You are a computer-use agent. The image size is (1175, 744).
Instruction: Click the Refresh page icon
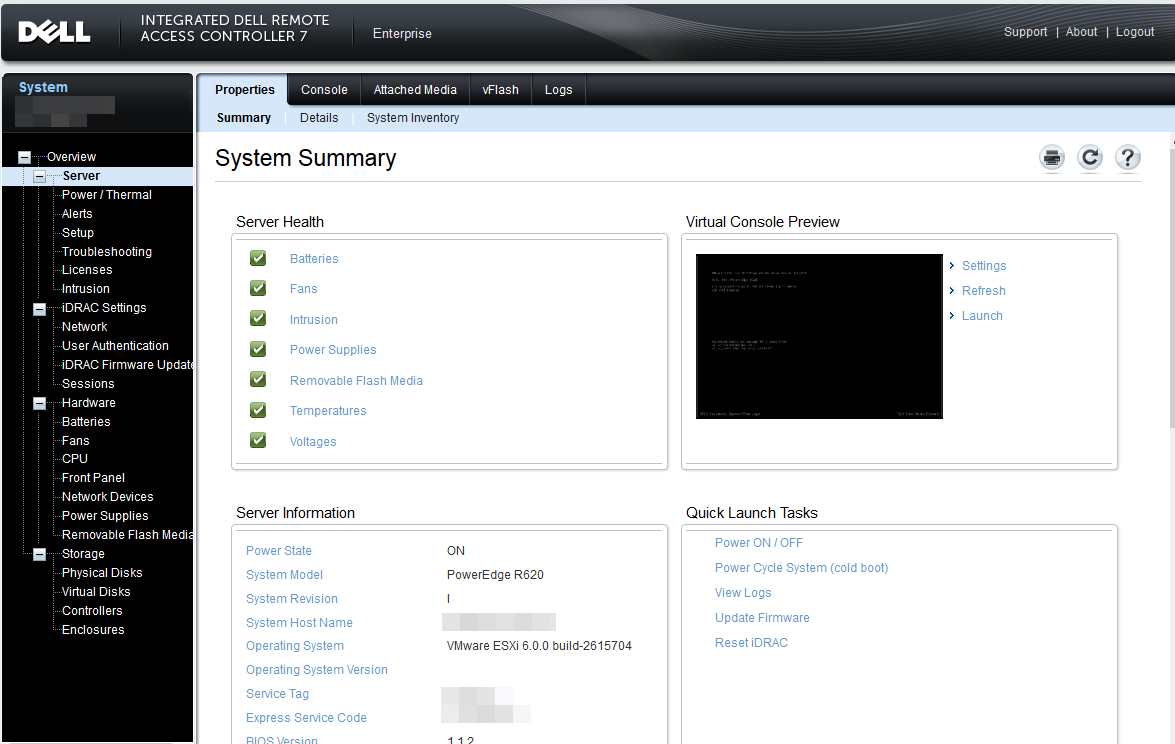pyautogui.click(x=1090, y=157)
